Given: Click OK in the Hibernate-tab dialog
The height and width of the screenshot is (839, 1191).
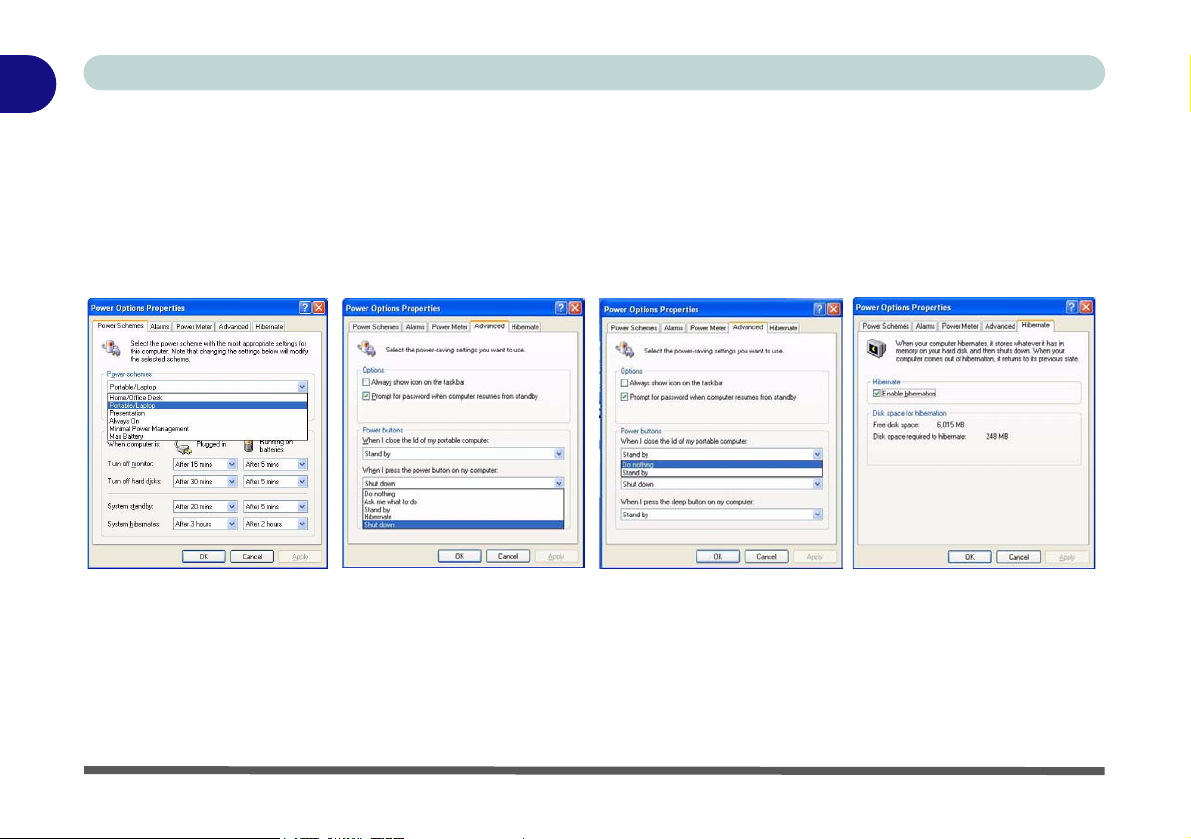Looking at the screenshot, I should [x=969, y=557].
